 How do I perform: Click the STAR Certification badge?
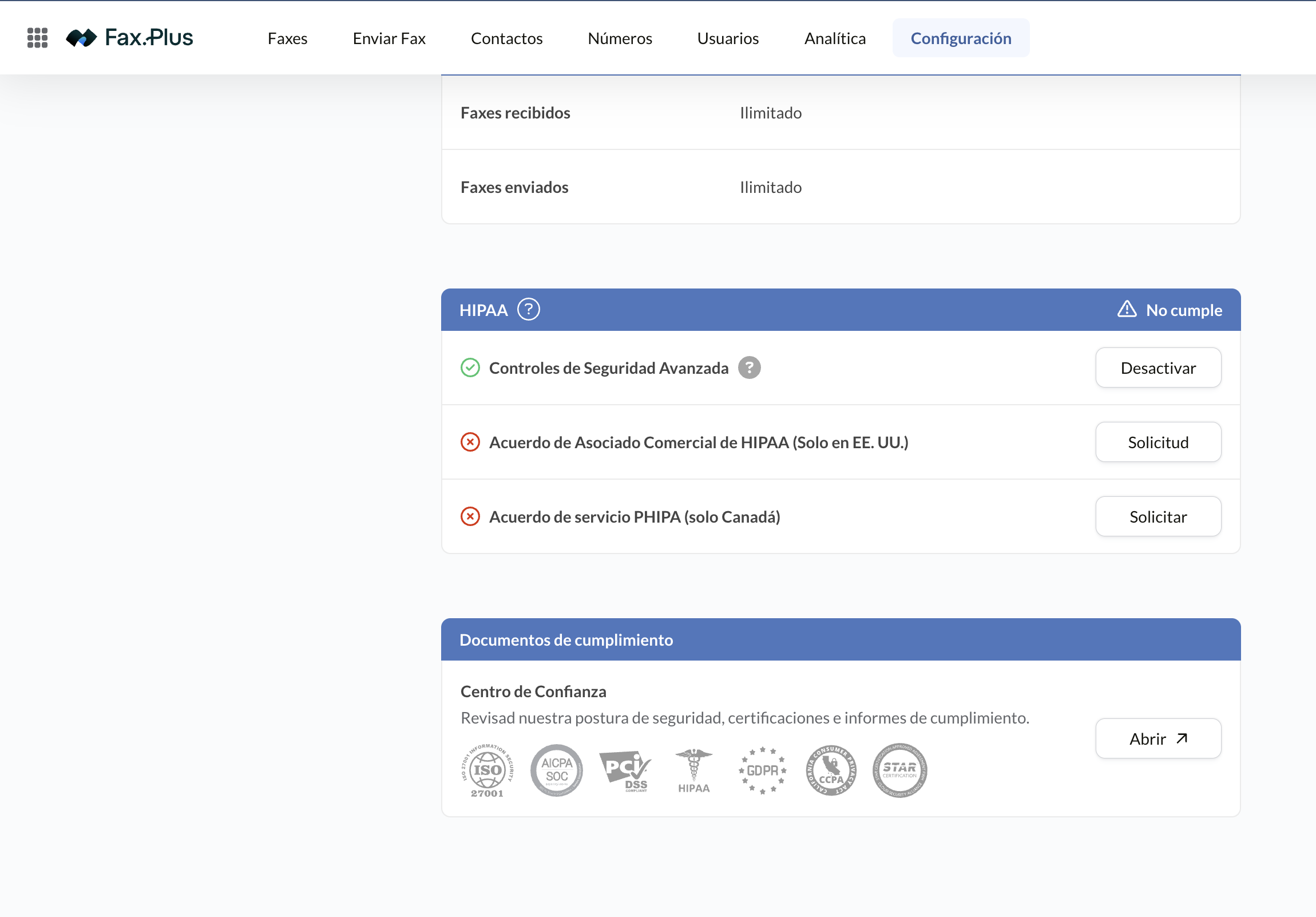coord(900,772)
